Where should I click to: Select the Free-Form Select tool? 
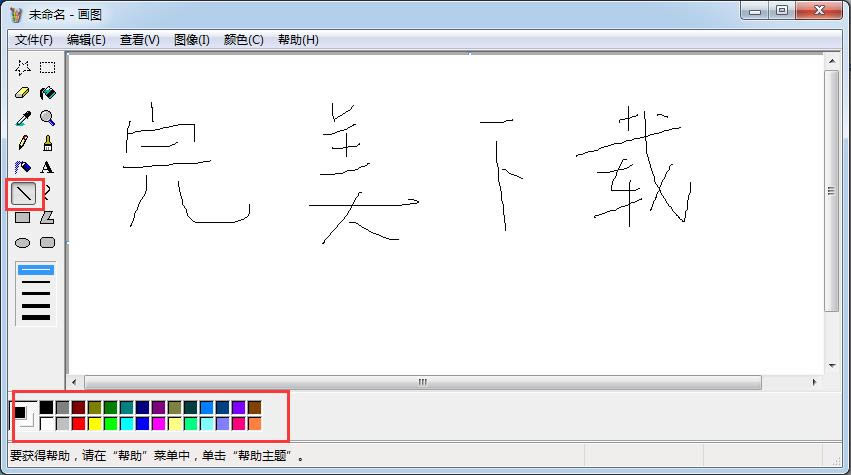pos(23,67)
